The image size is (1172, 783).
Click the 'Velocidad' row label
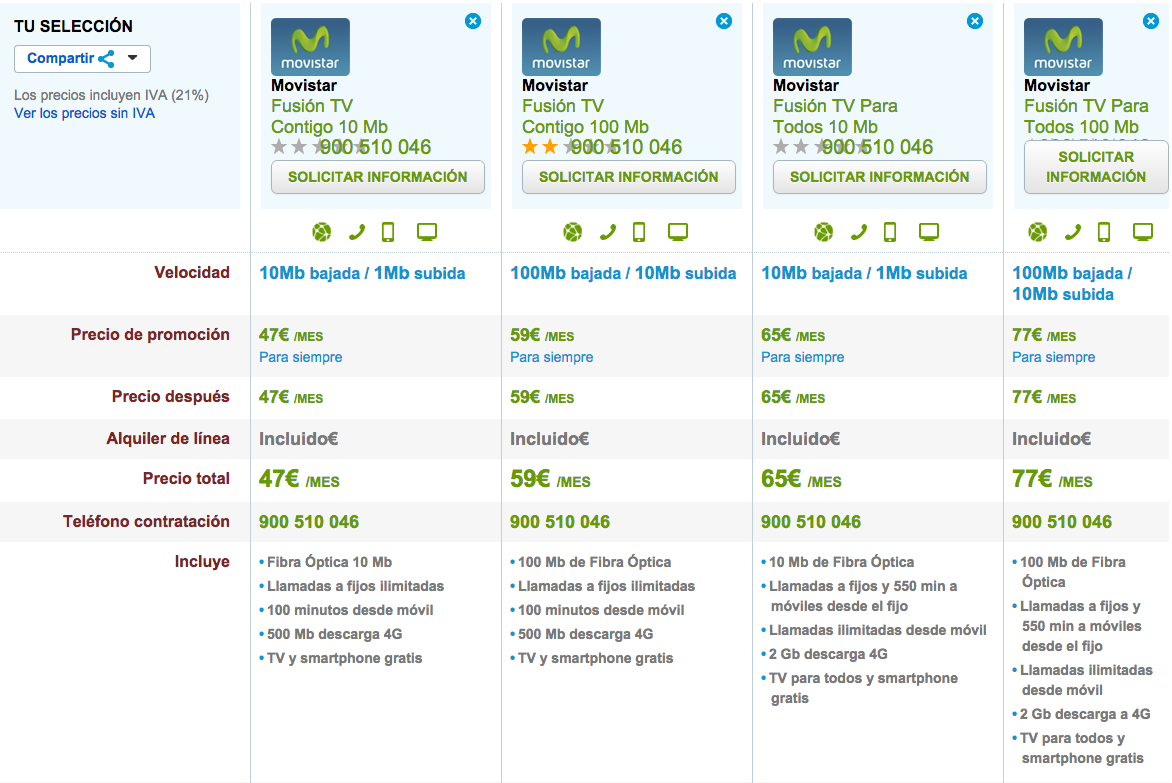pyautogui.click(x=192, y=273)
